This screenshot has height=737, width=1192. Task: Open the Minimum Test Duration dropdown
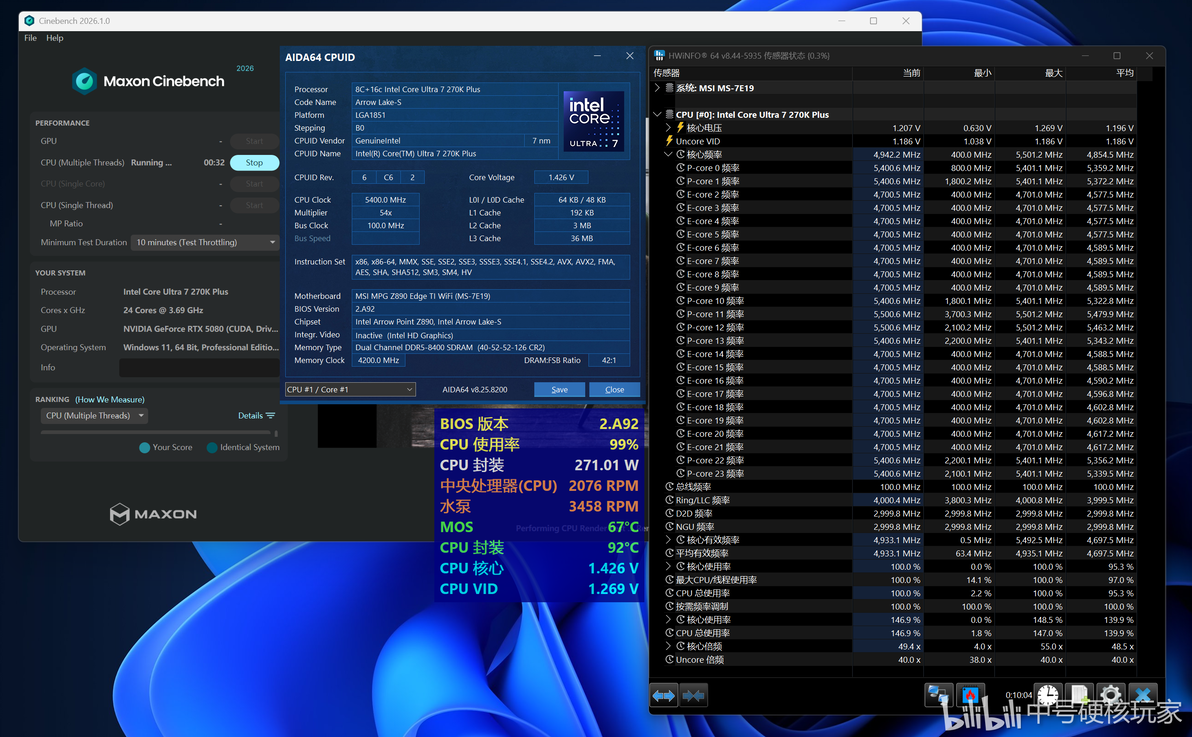pos(205,243)
